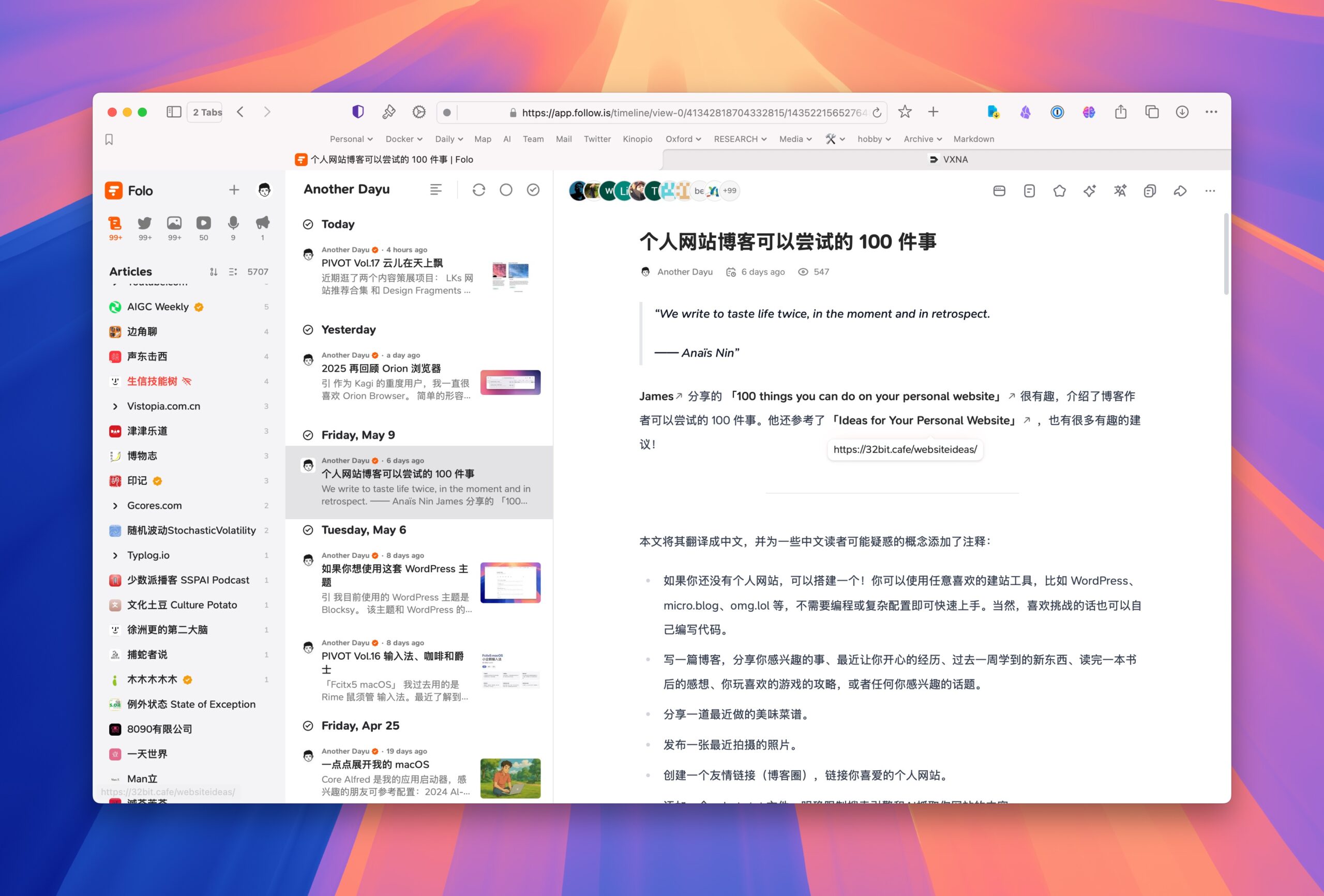Image resolution: width=1324 pixels, height=896 pixels.
Task: Open the Kinopio bookmark
Action: click(638, 139)
